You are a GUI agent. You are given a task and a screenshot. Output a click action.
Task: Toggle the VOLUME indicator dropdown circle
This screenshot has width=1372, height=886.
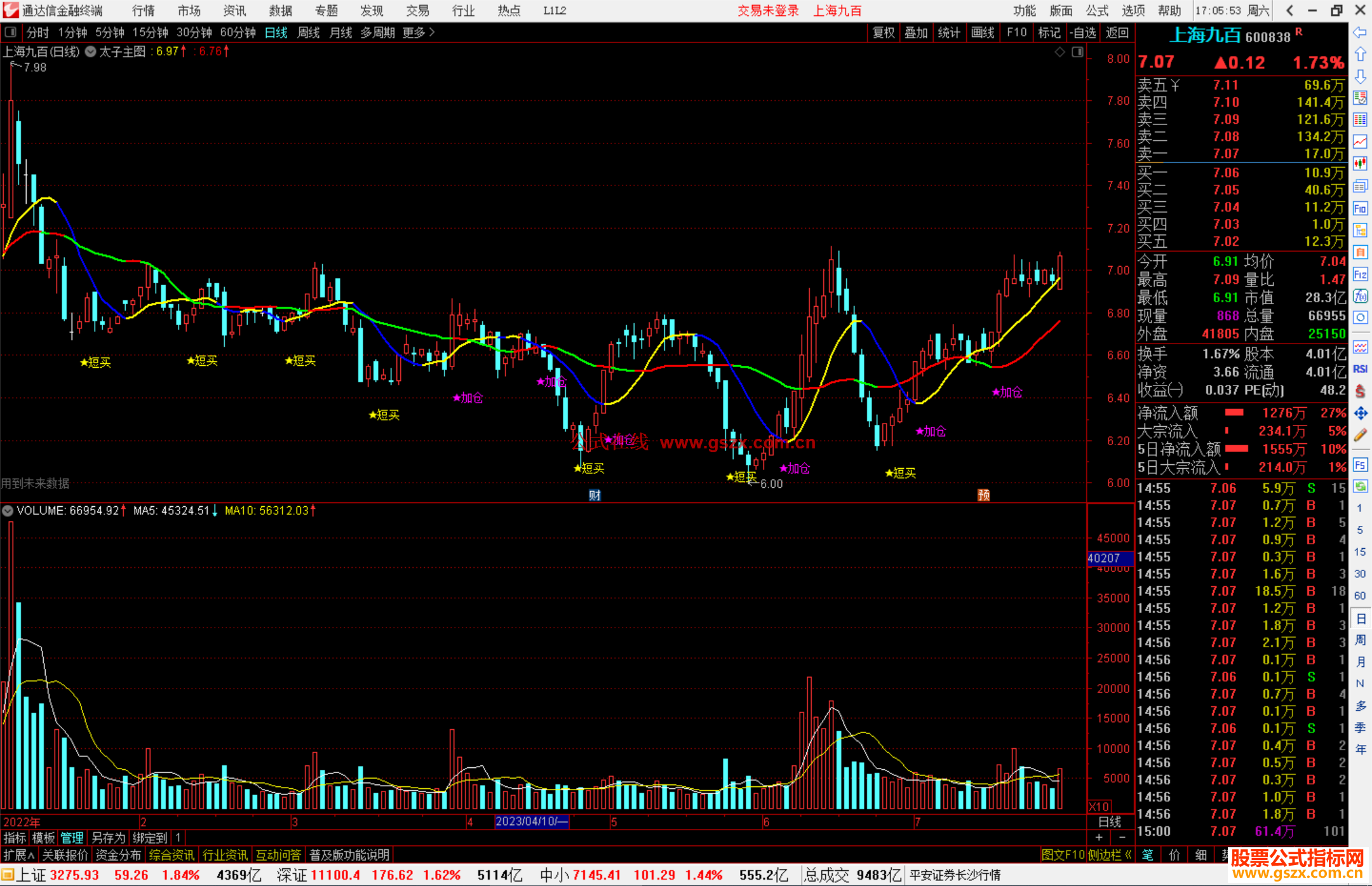[x=8, y=511]
